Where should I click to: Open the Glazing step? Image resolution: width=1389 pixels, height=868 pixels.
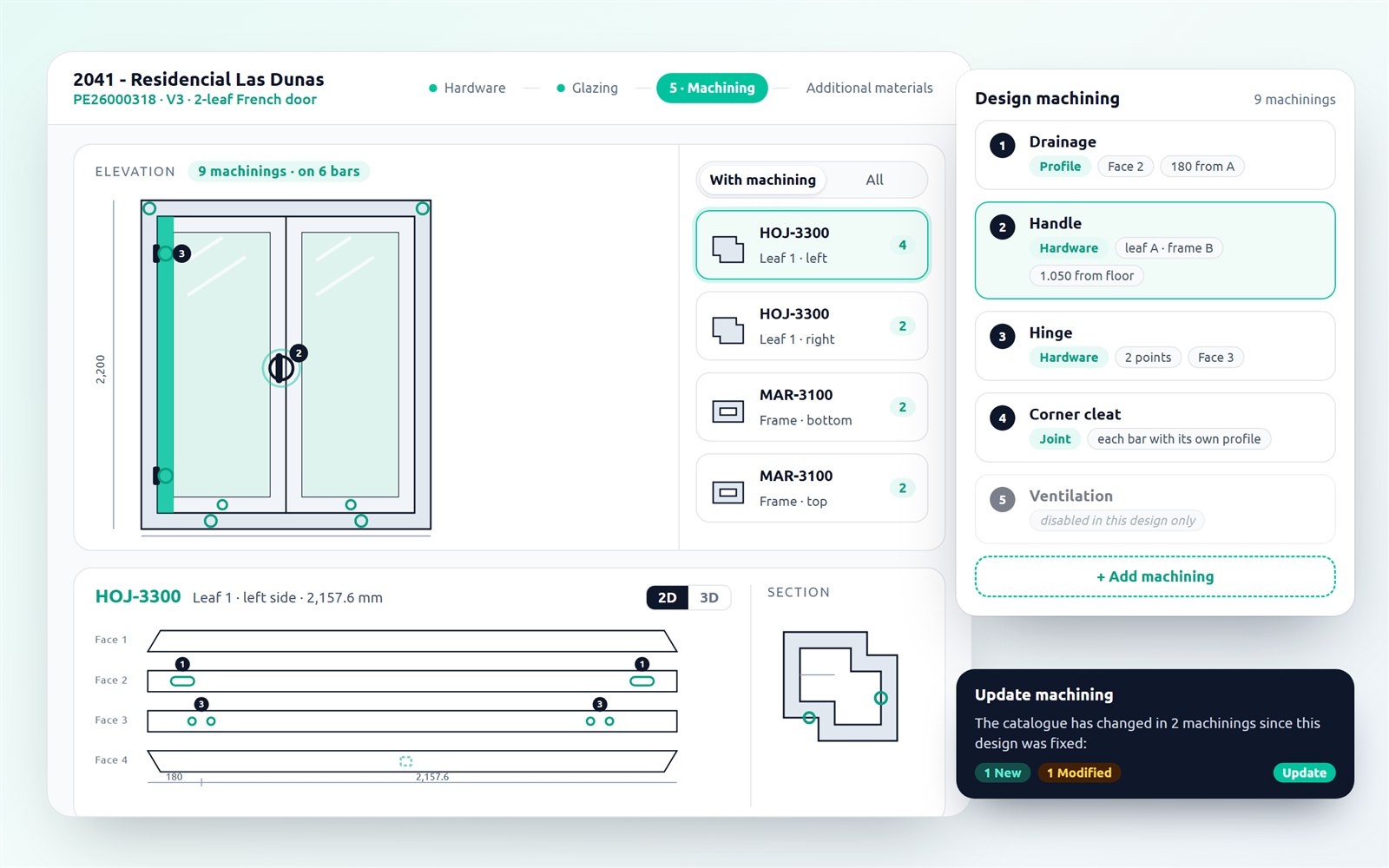pyautogui.click(x=587, y=88)
